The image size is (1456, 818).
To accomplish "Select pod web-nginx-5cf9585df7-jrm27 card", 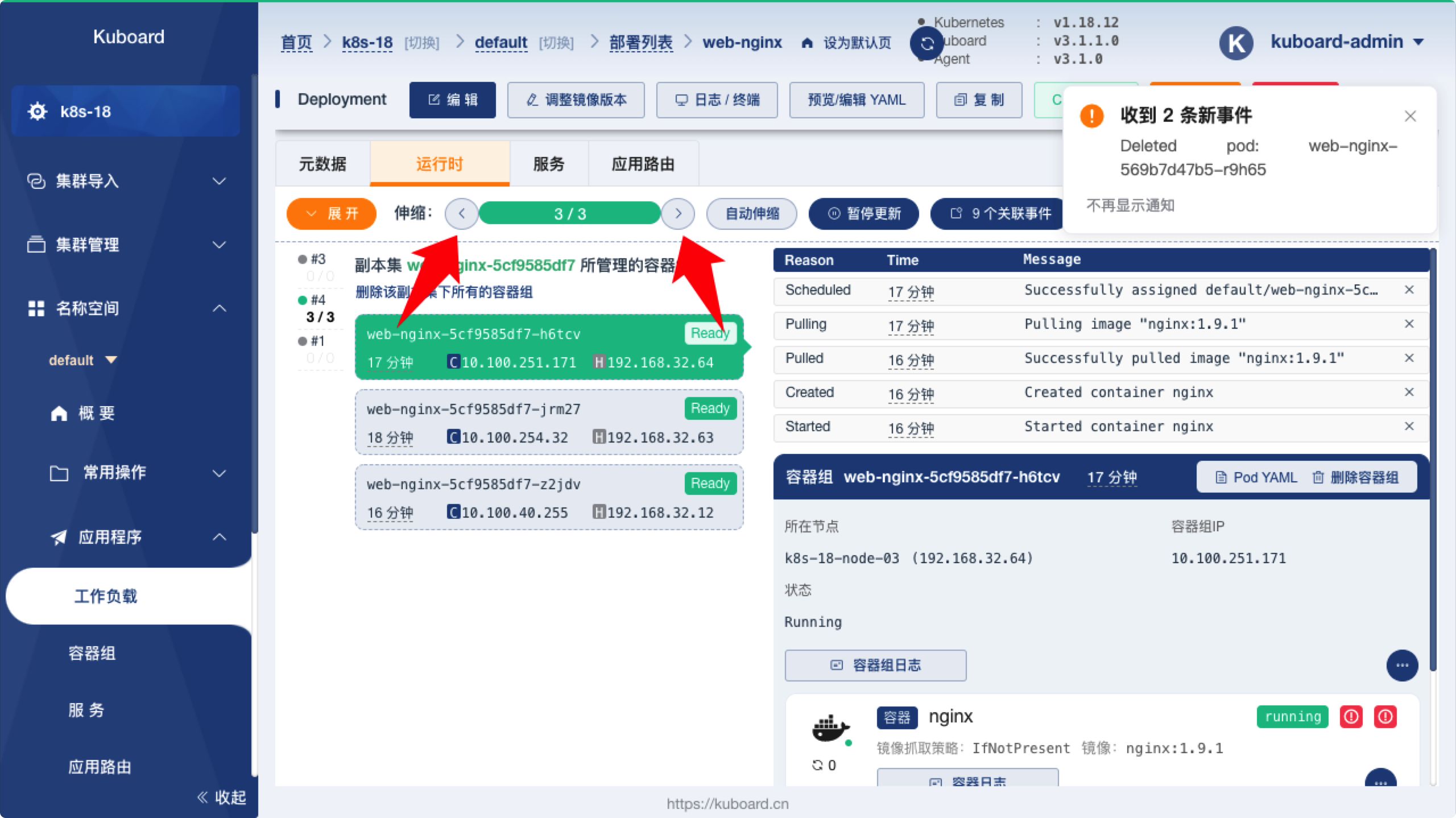I will [549, 422].
